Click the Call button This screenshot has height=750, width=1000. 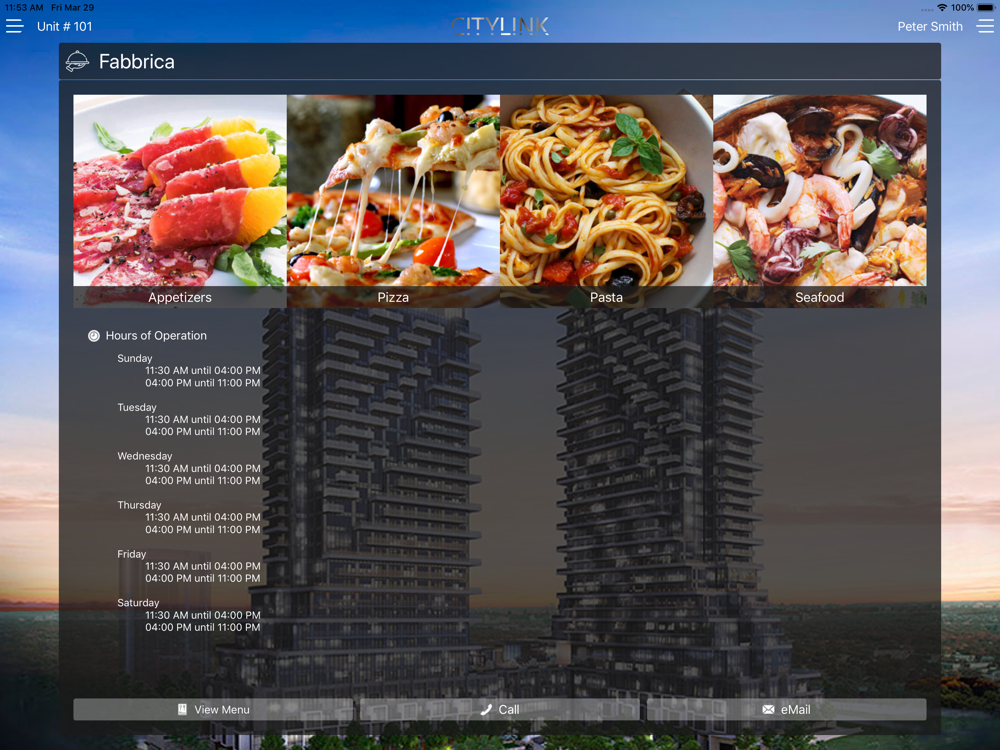pyautogui.click(x=500, y=709)
